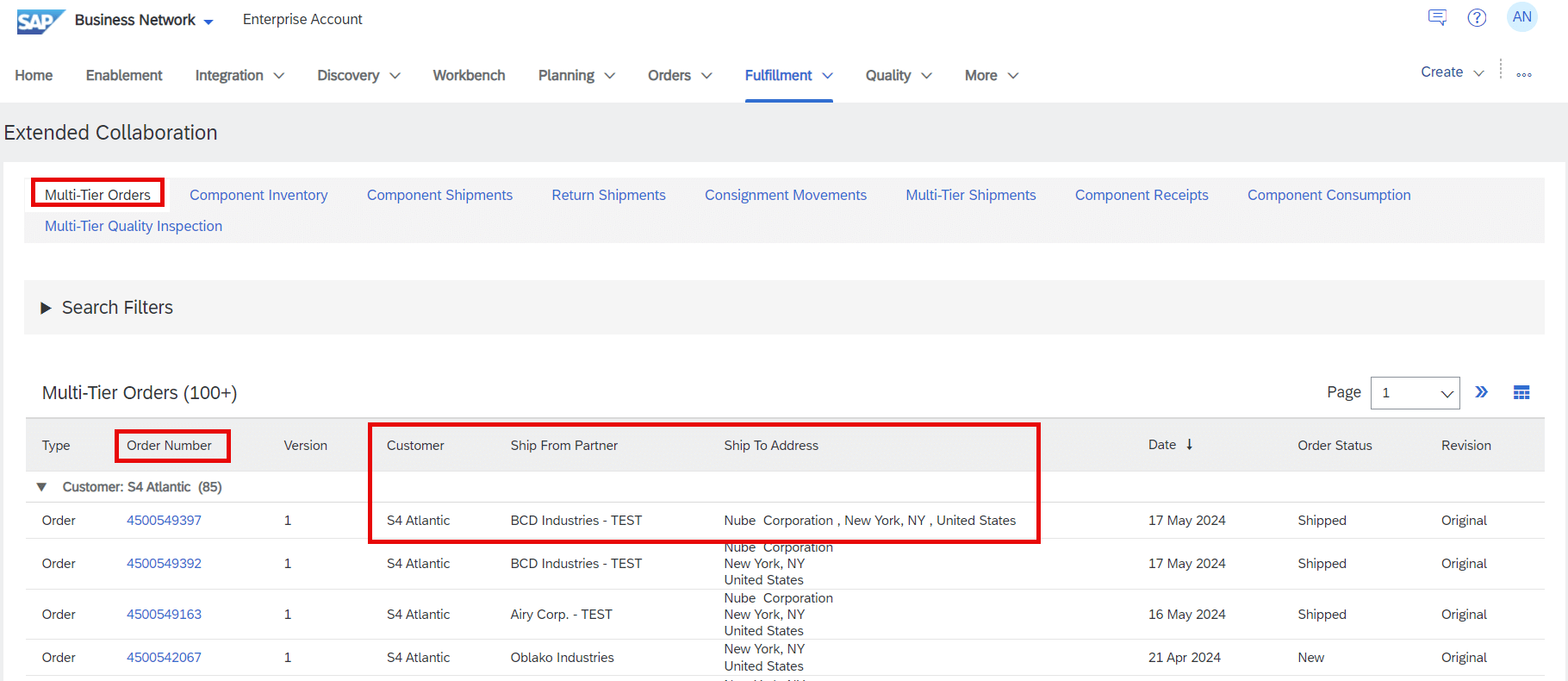
Task: Open the table column settings icon
Action: 1521,393
